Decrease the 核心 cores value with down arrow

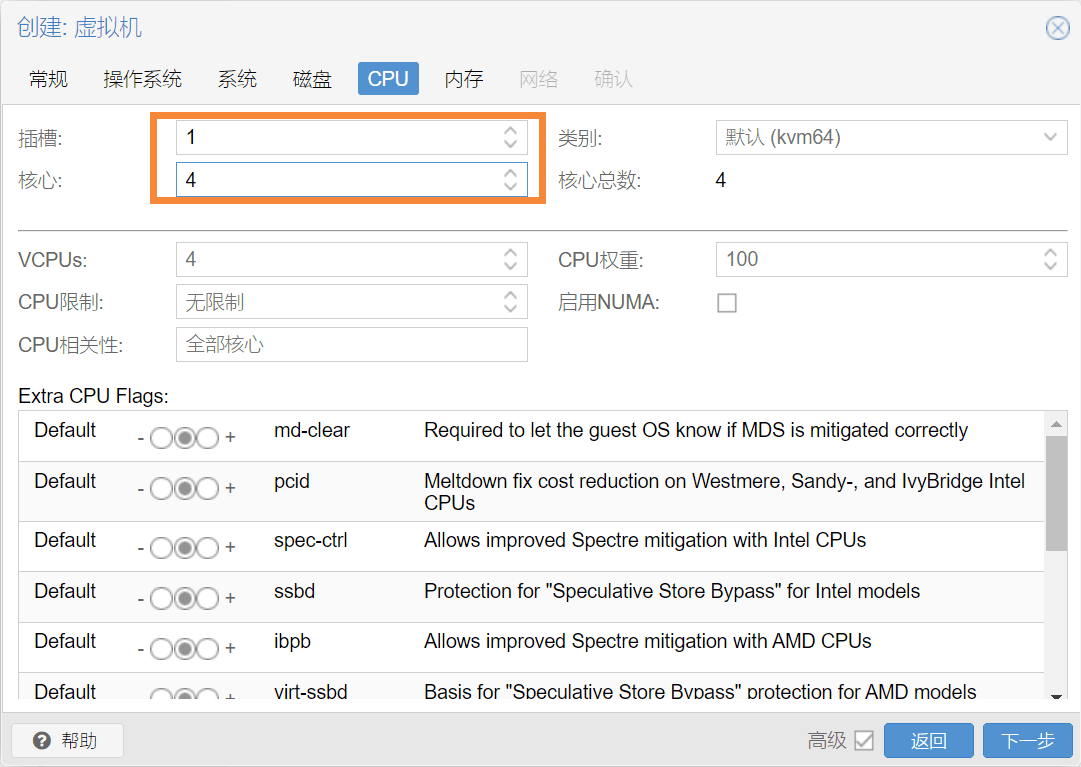coord(510,186)
